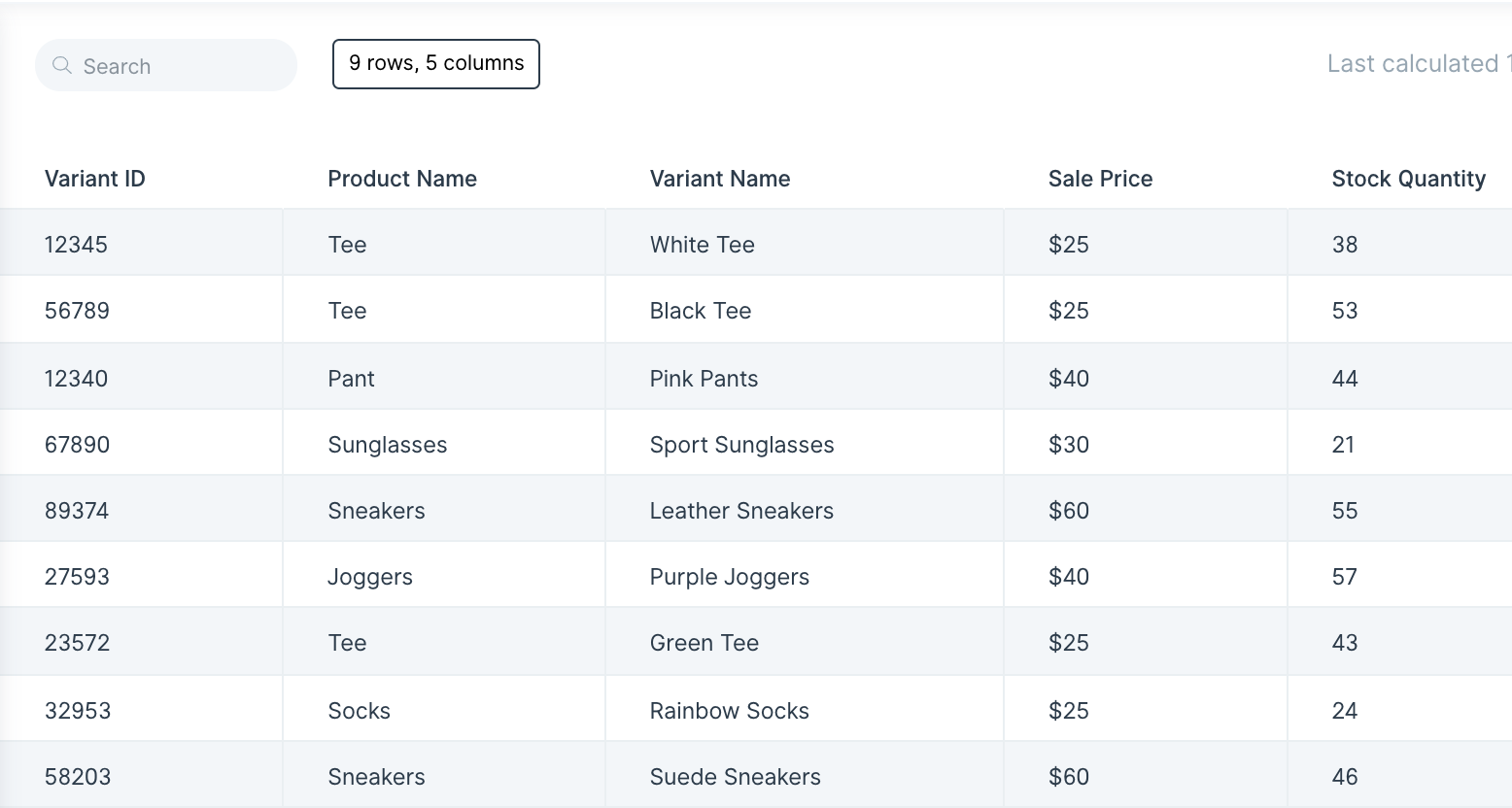Click the Sale Price column header

pyautogui.click(x=1100, y=179)
